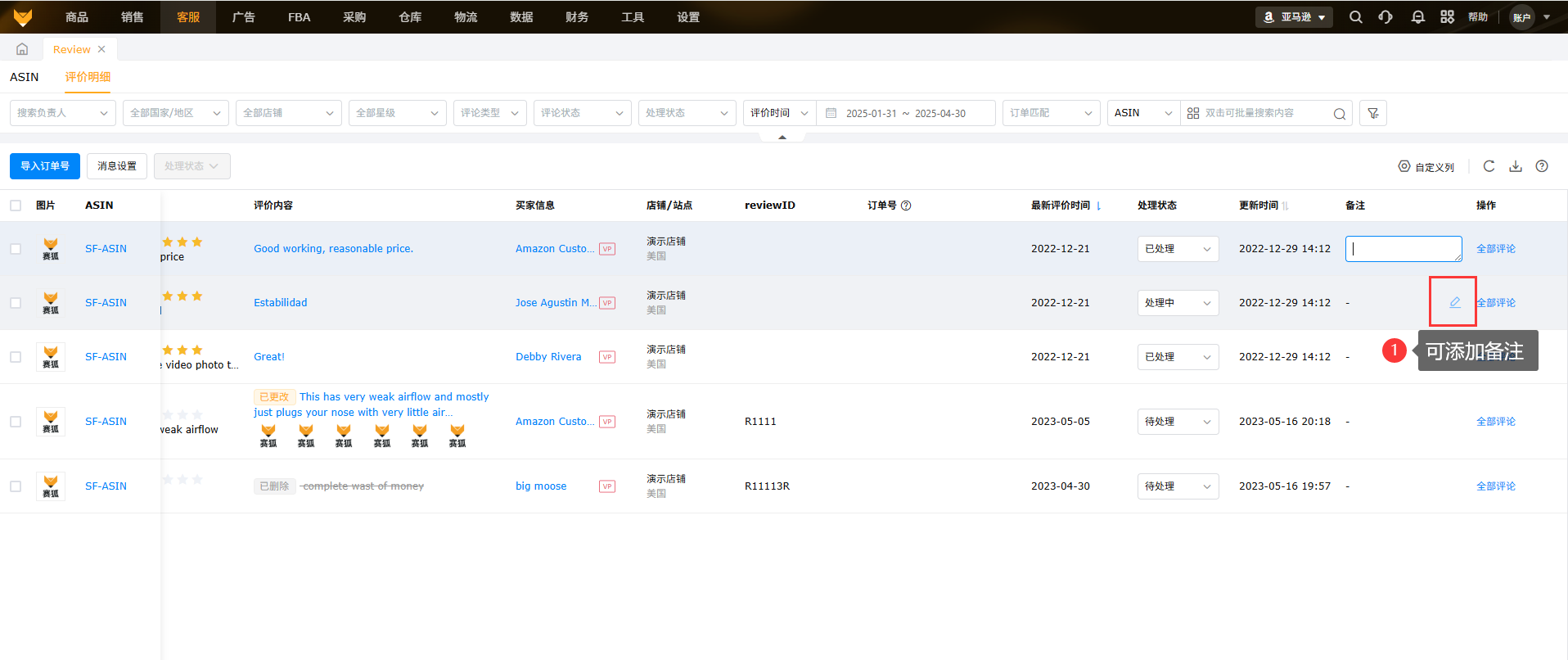The height and width of the screenshot is (660, 1568).
Task: Click the refresh icon above the table
Action: point(1489,166)
